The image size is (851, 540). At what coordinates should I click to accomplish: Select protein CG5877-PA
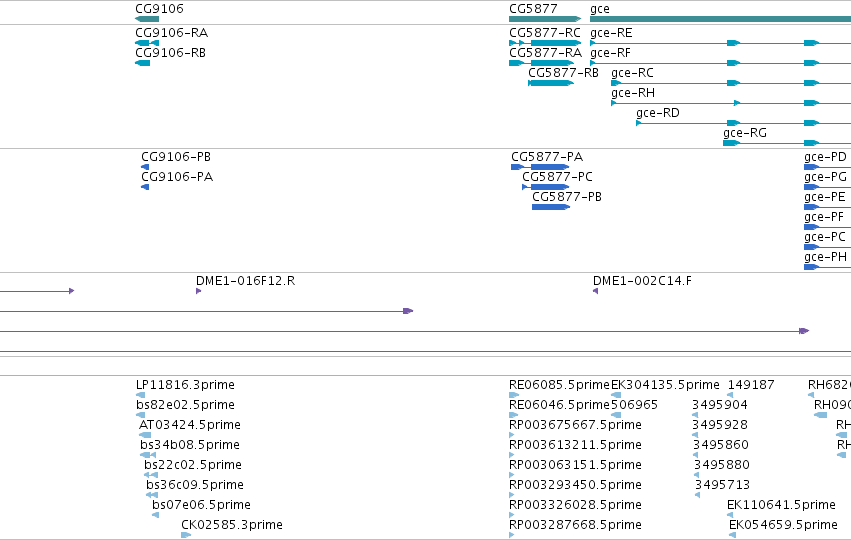coord(540,167)
